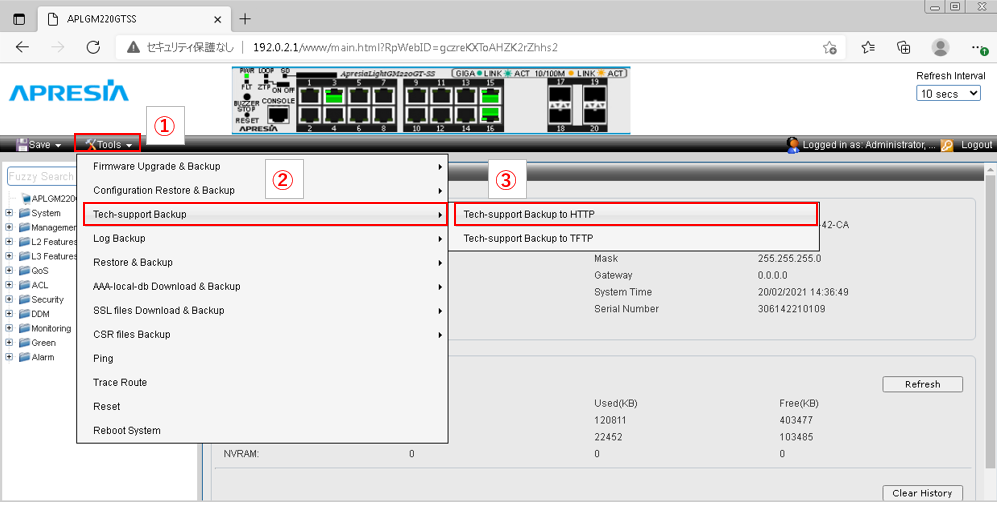
Task: Open a new browser tab
Action: click(245, 19)
